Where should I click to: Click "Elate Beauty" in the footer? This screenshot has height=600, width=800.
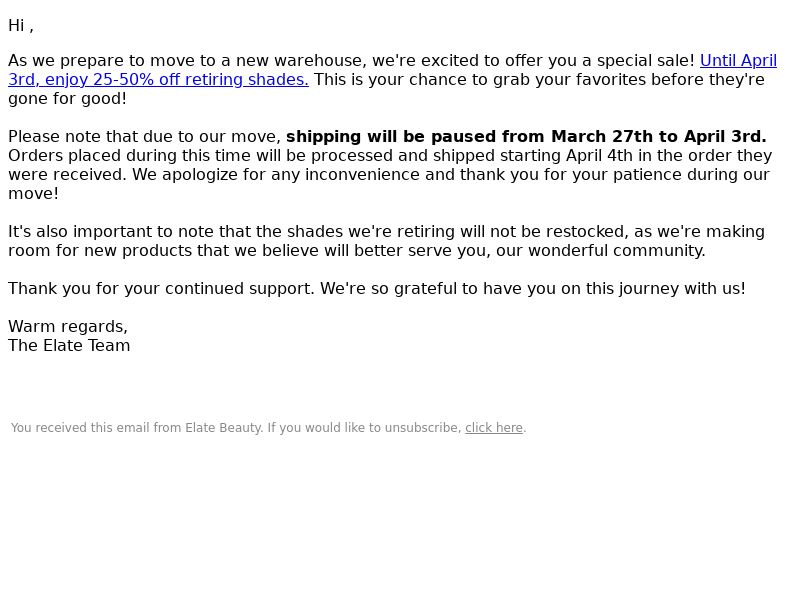tap(223, 428)
